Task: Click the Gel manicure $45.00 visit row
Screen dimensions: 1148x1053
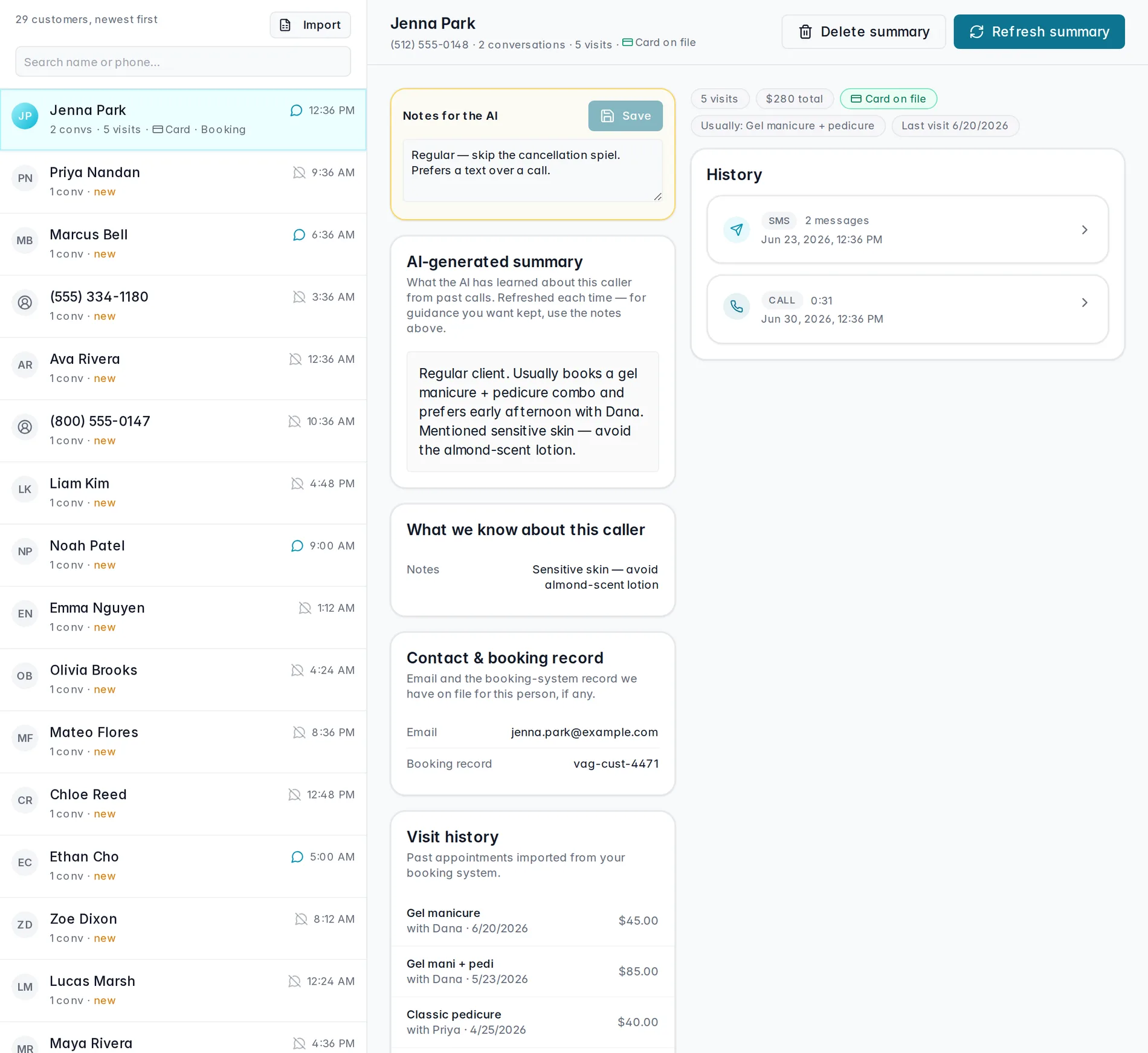Action: point(532,921)
